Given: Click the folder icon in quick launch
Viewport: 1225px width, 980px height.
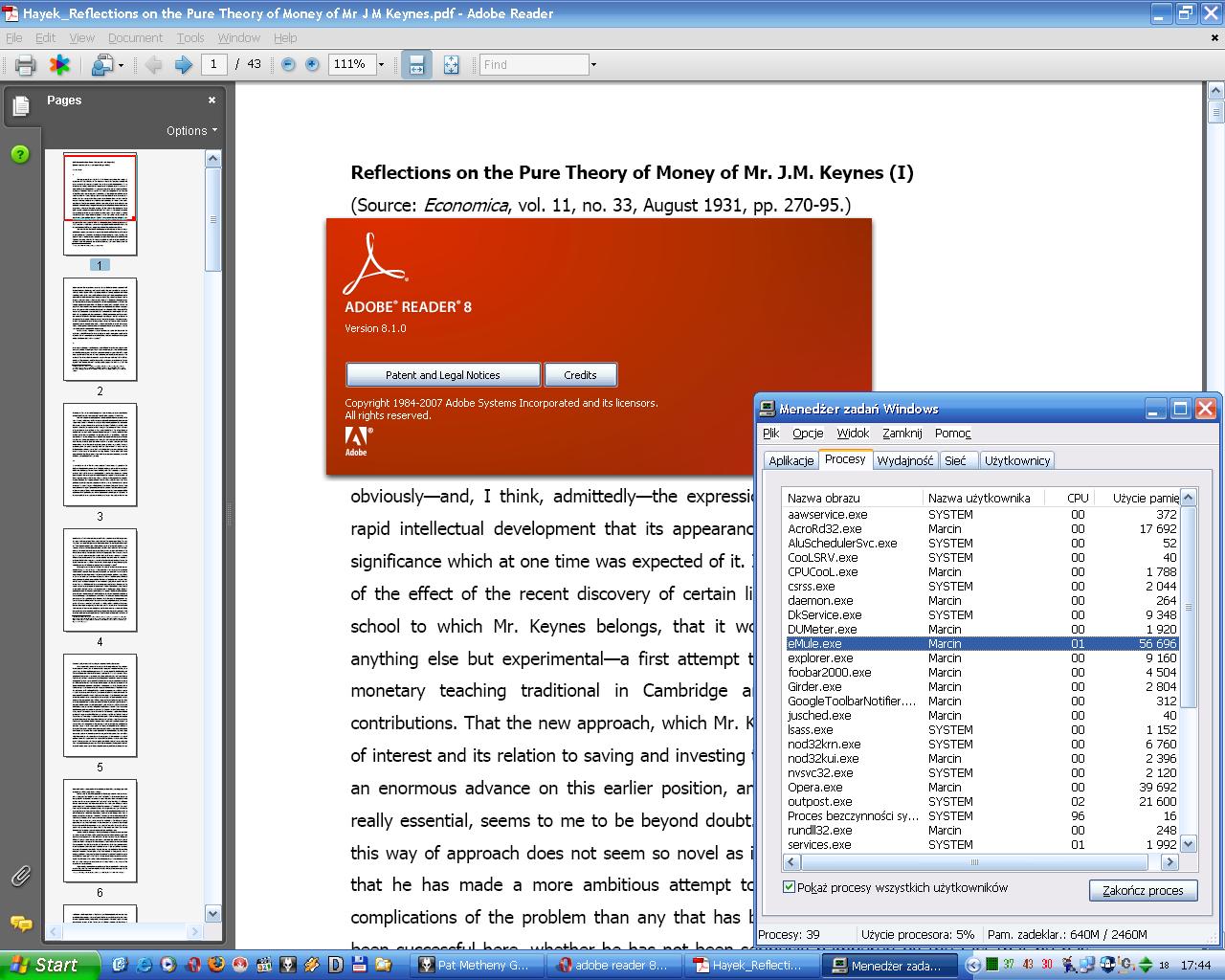Looking at the screenshot, I should (383, 965).
